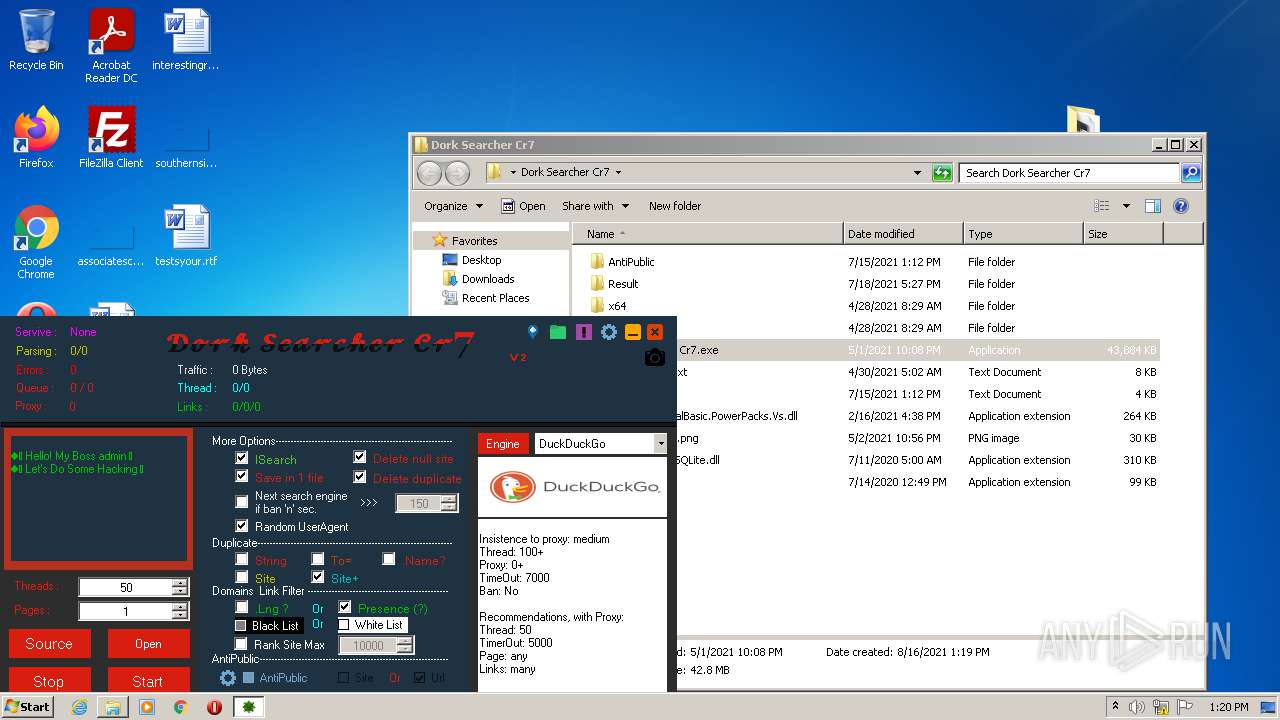
Task: Toggle Random UserAgent checkbox
Action: (241, 526)
